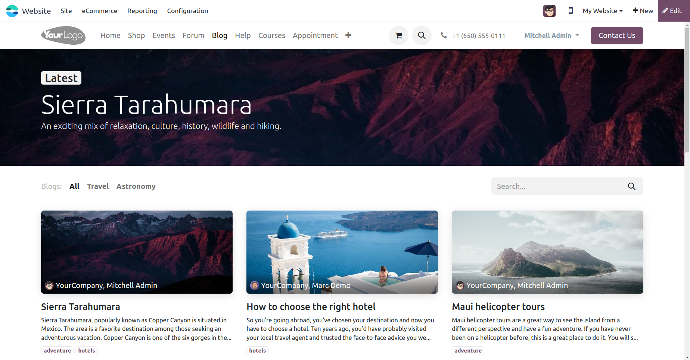This screenshot has height=360, width=690.
Task: Open Sierra Tarahumara post thumbnail
Action: 137,252
